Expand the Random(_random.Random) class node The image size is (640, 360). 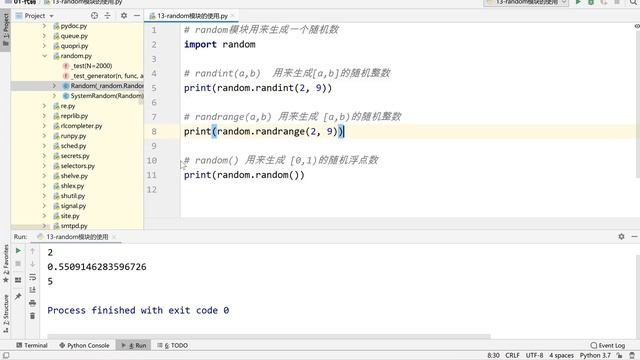(54, 86)
